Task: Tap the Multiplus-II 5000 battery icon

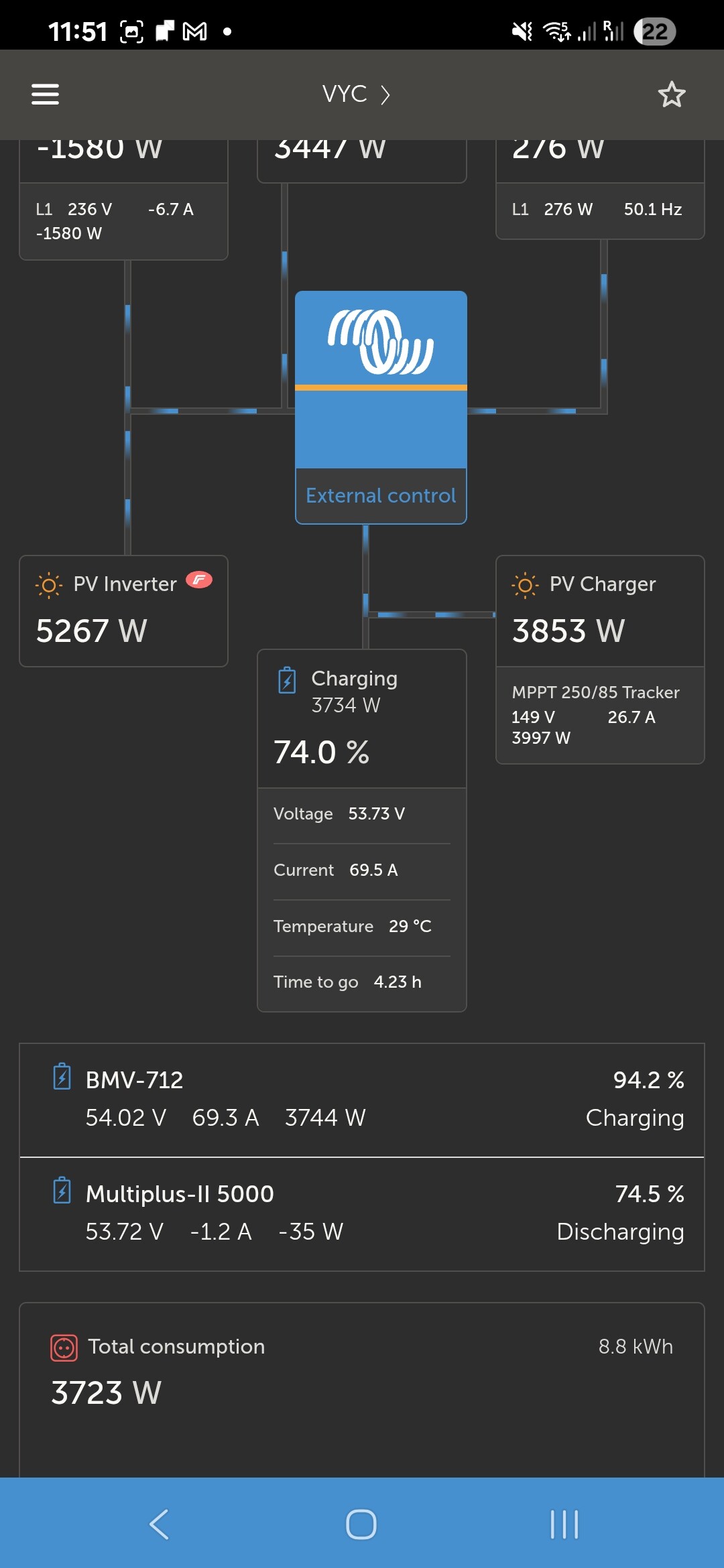Action: (62, 1191)
